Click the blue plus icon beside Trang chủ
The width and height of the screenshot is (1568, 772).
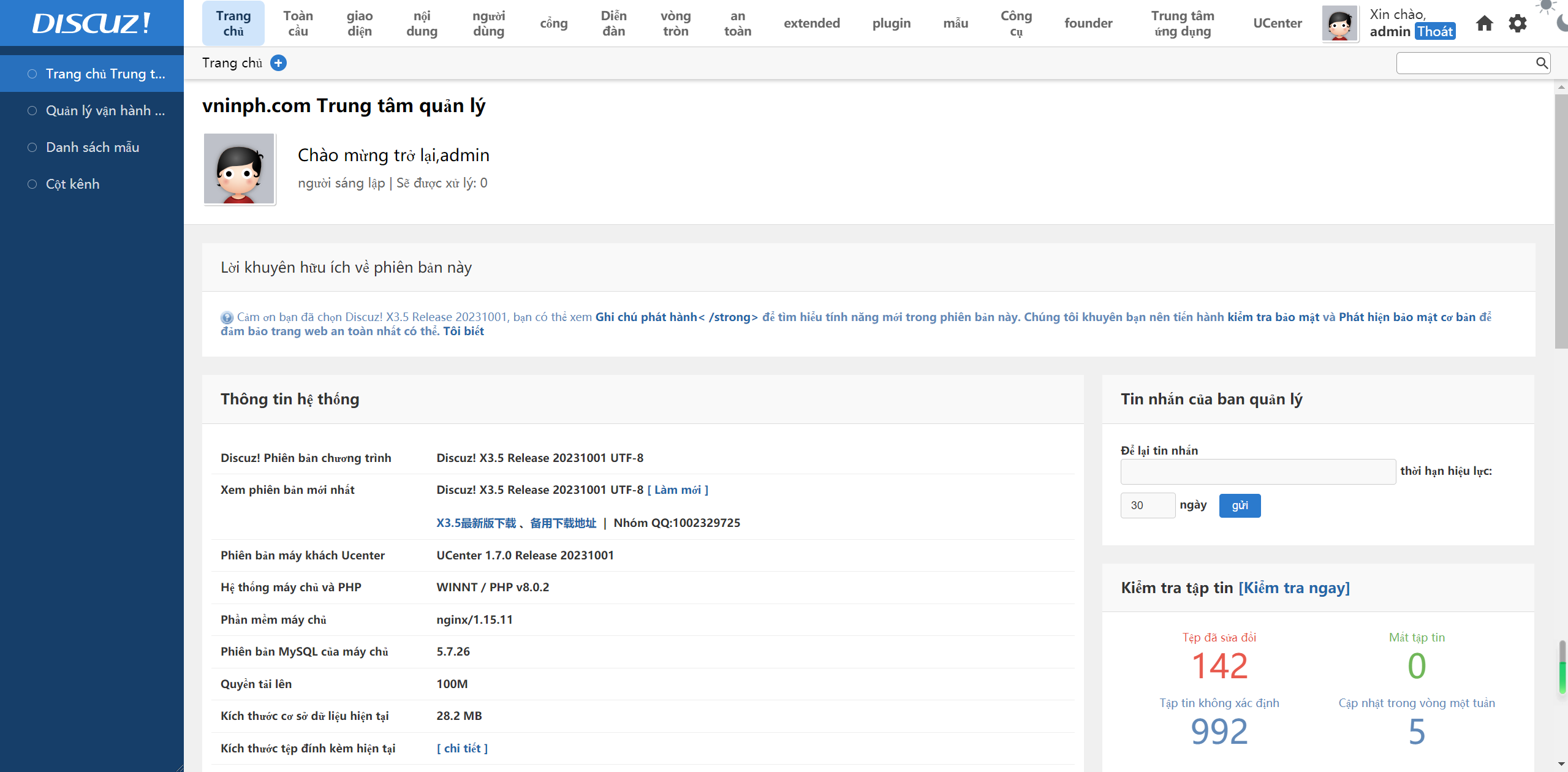tap(278, 63)
